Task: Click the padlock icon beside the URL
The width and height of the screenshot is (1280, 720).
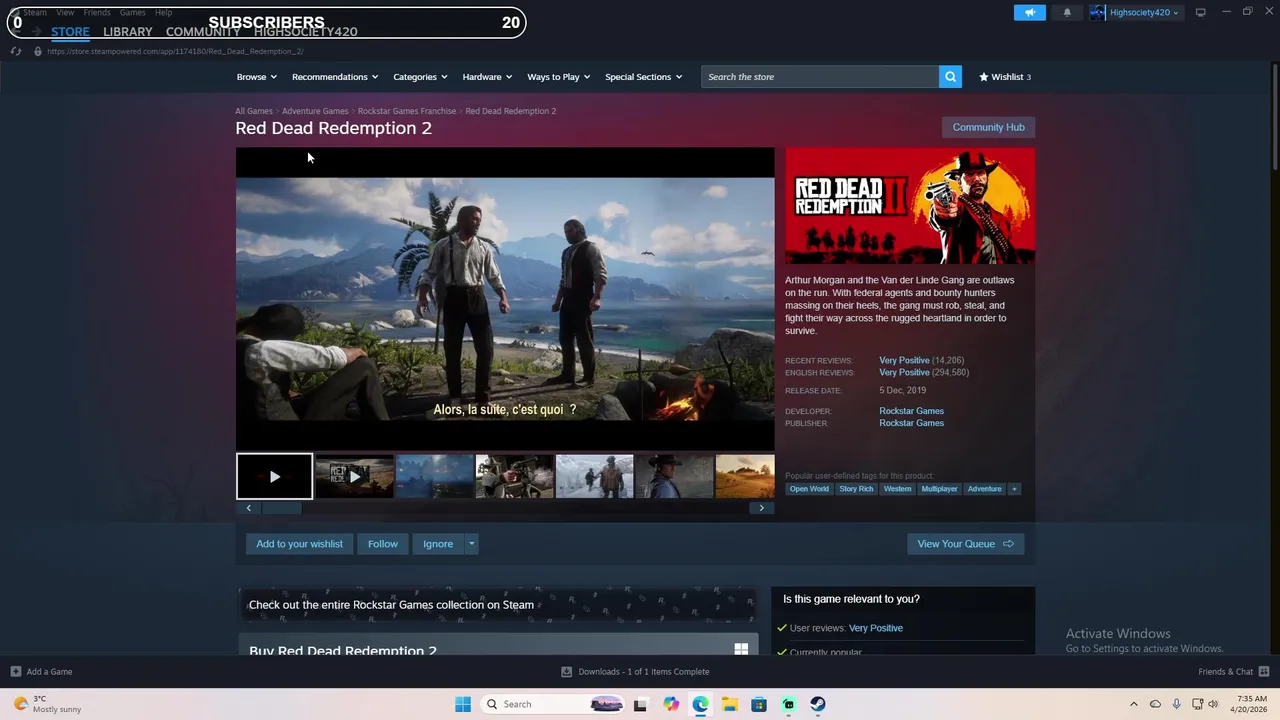Action: point(38,51)
